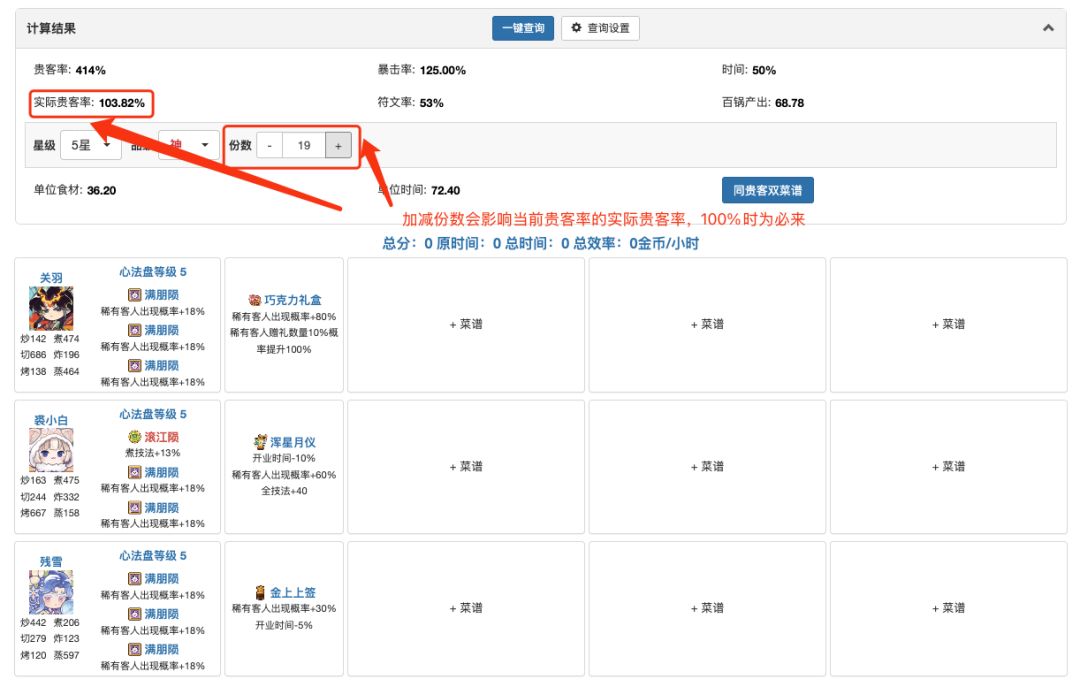Open the 品级 dropdown showing 神
The width and height of the screenshot is (1080, 687).
189,145
